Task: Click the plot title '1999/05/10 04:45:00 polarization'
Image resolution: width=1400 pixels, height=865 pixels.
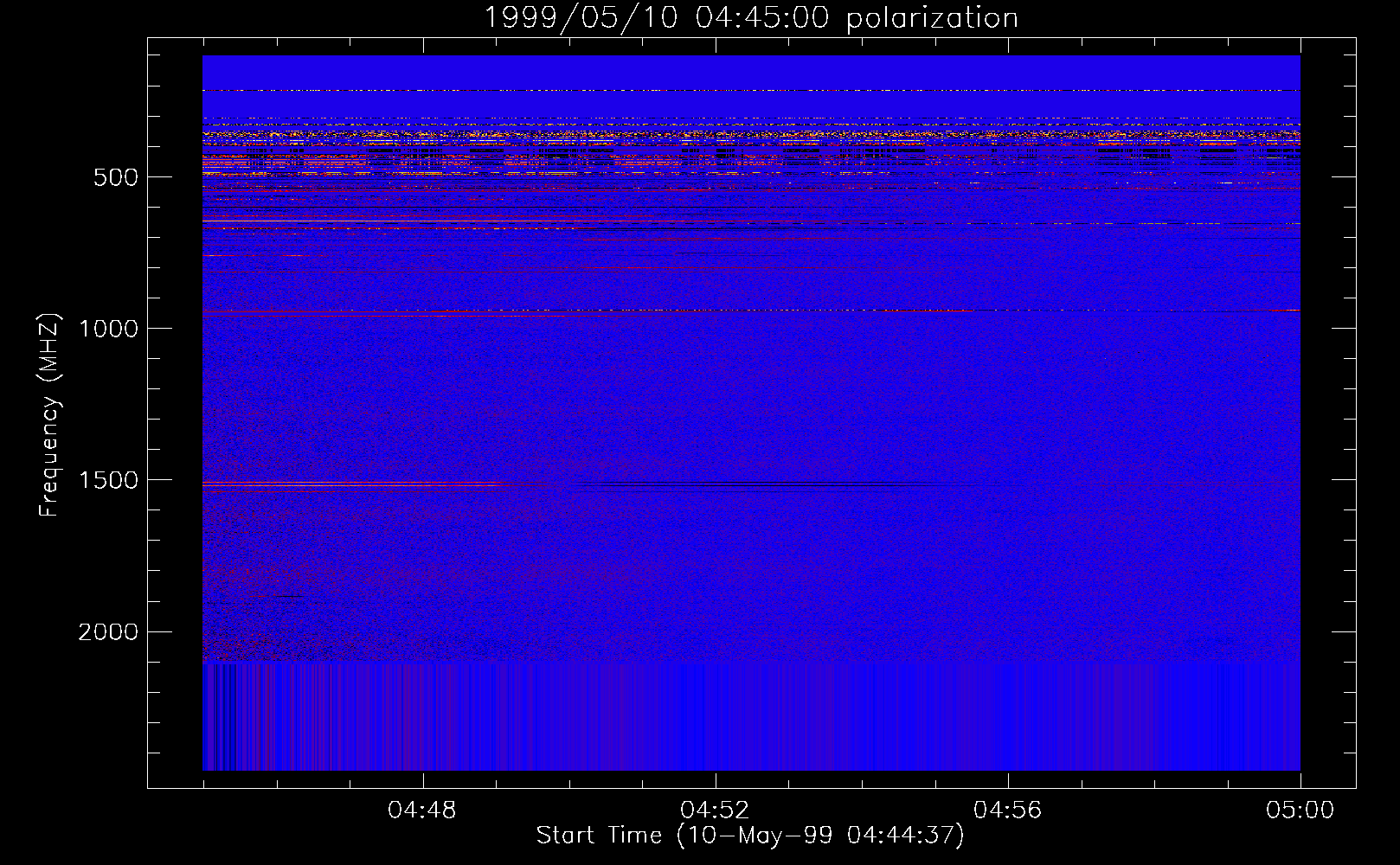Action: pos(750,18)
